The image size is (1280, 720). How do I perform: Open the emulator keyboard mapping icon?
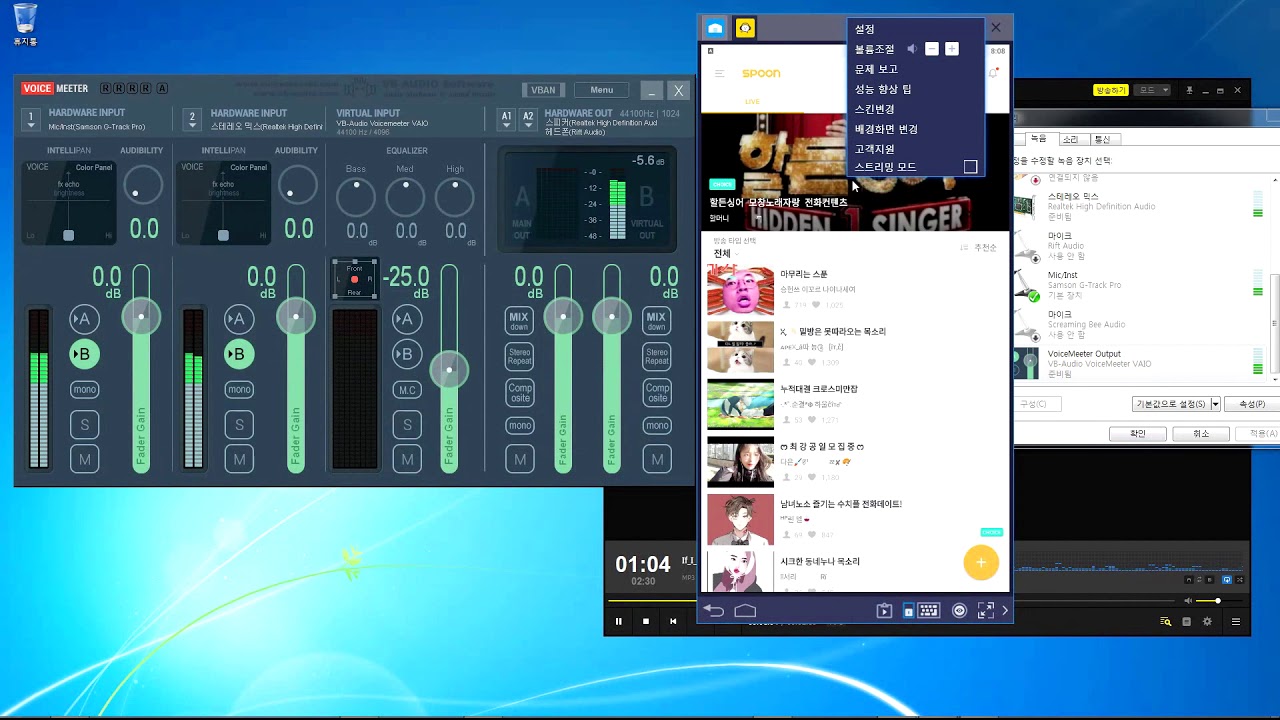click(x=929, y=610)
